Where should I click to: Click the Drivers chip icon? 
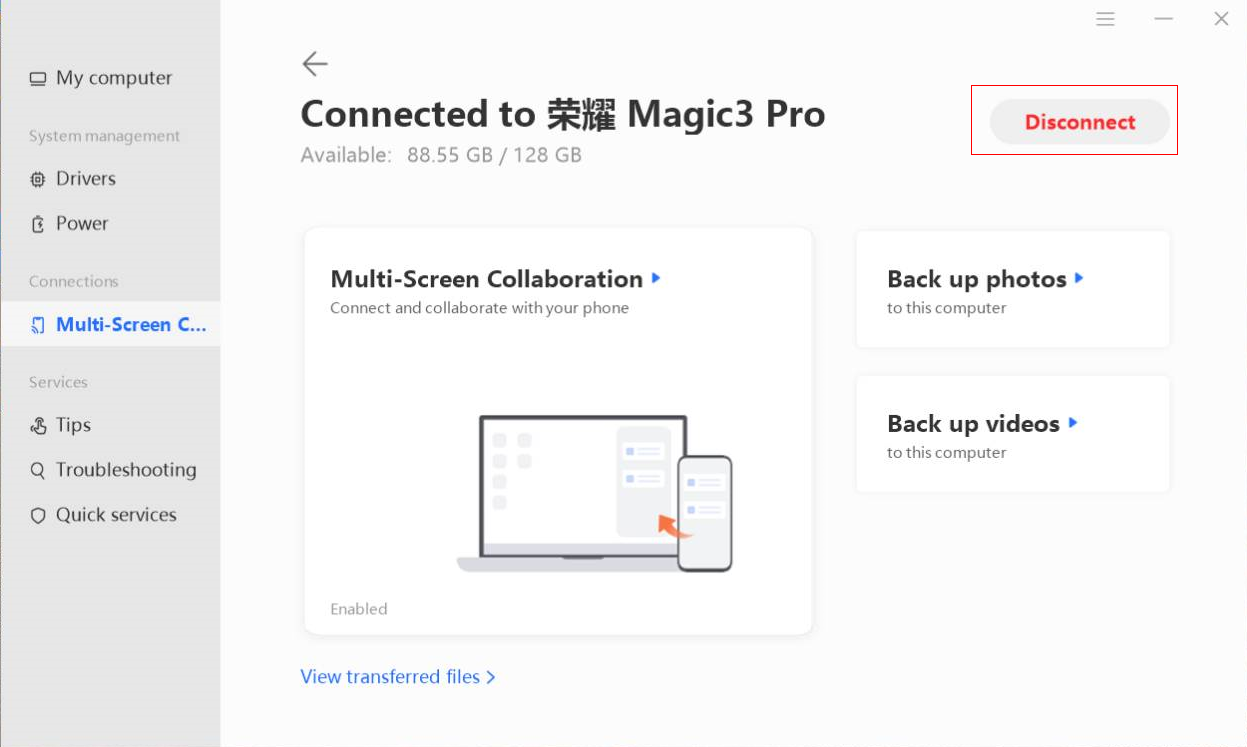[x=38, y=180]
